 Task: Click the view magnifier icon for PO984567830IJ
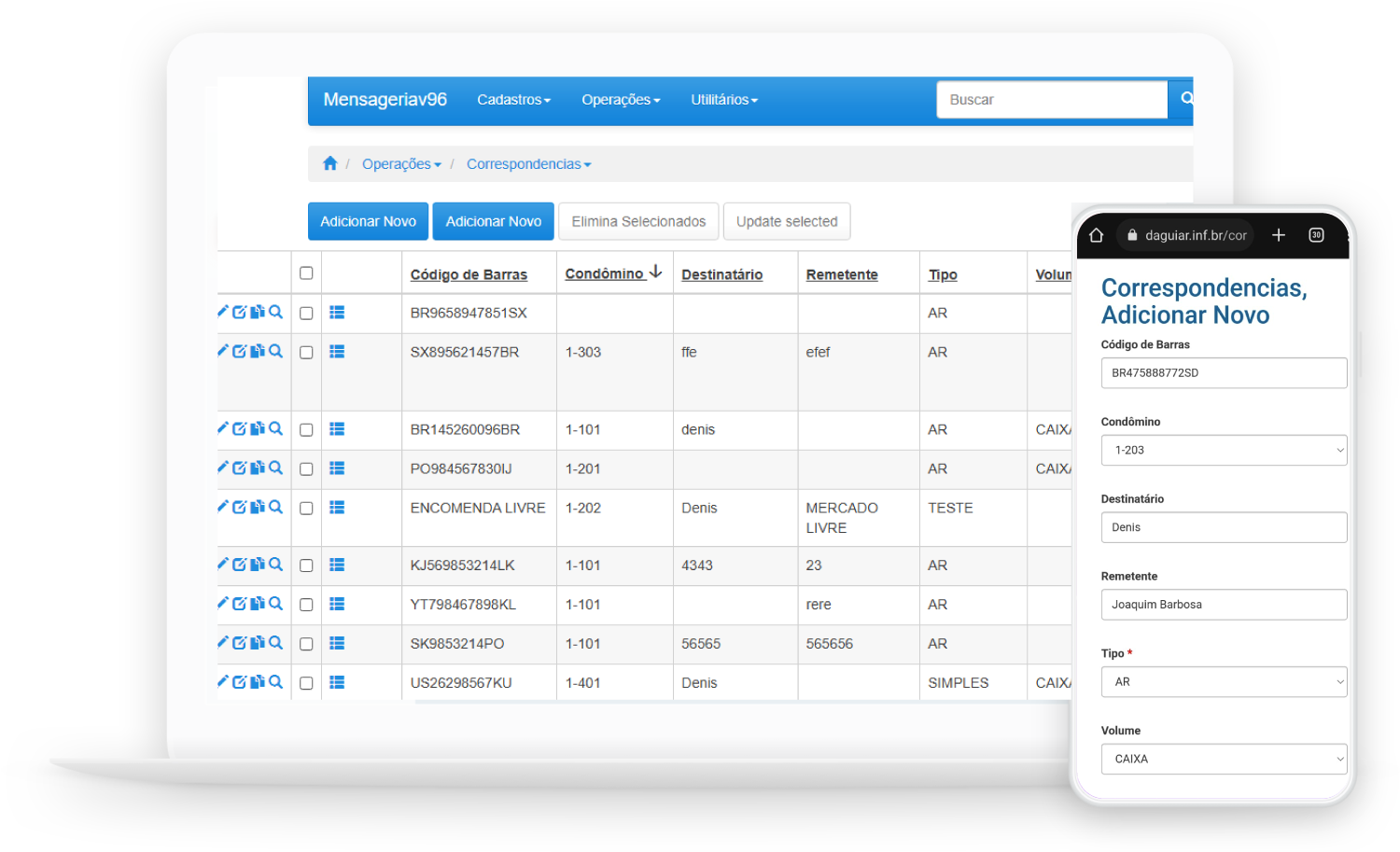click(x=275, y=468)
